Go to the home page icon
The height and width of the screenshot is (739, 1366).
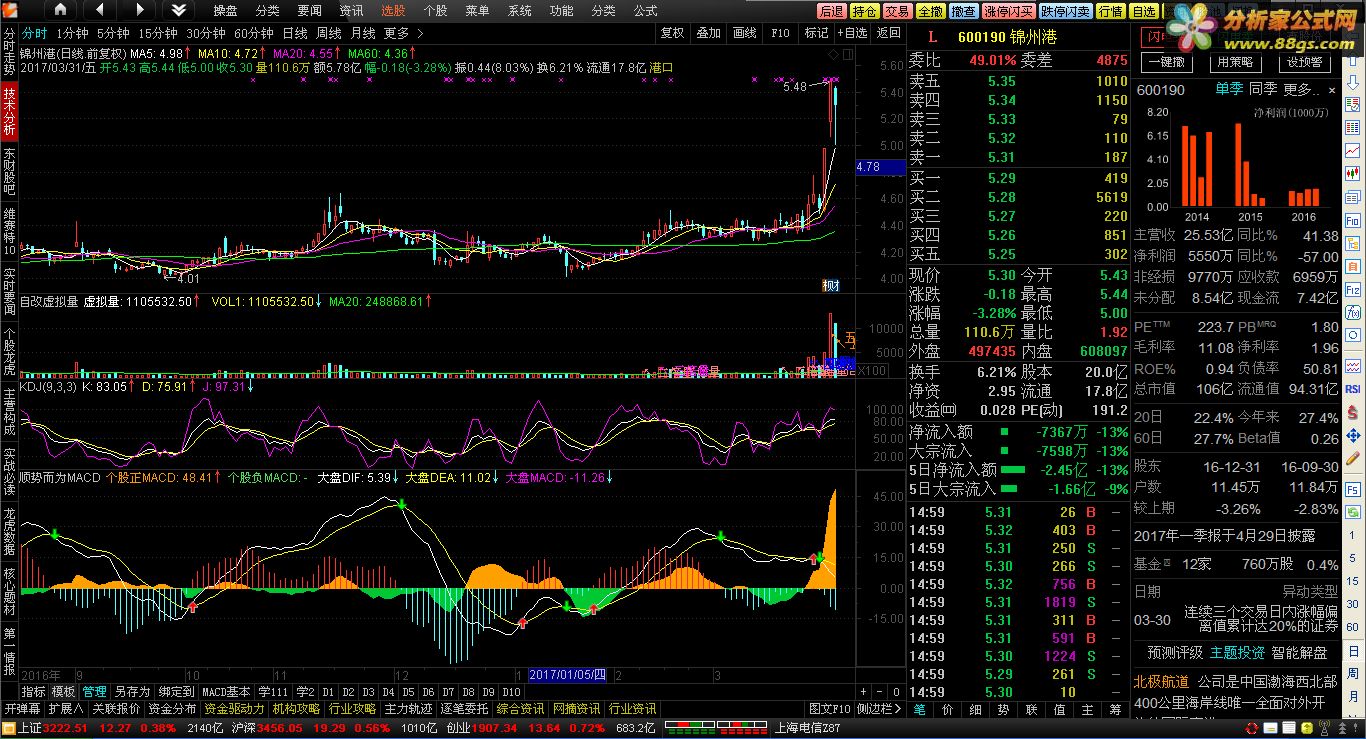(x=60, y=10)
